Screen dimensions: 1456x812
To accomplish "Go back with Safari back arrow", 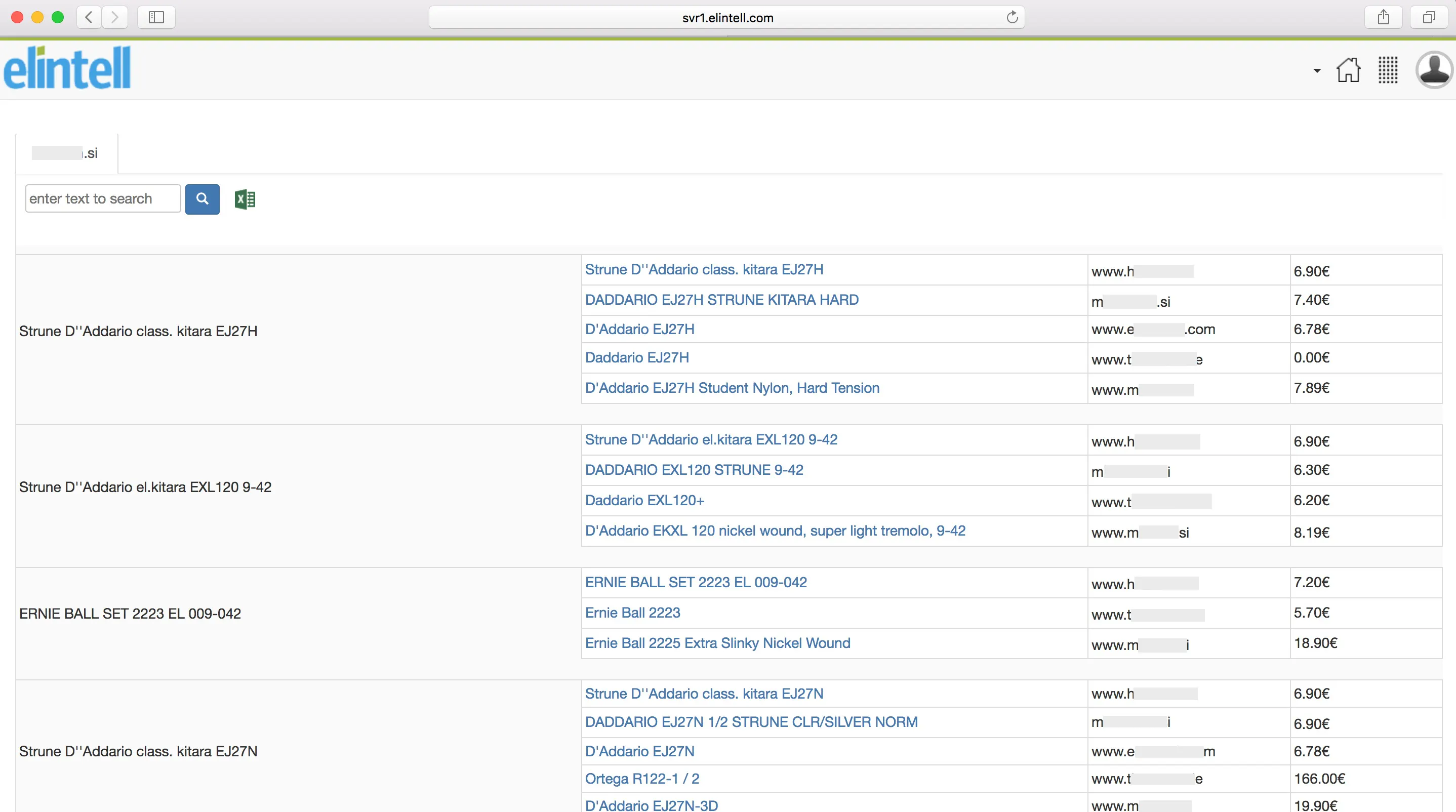I will pyautogui.click(x=89, y=18).
